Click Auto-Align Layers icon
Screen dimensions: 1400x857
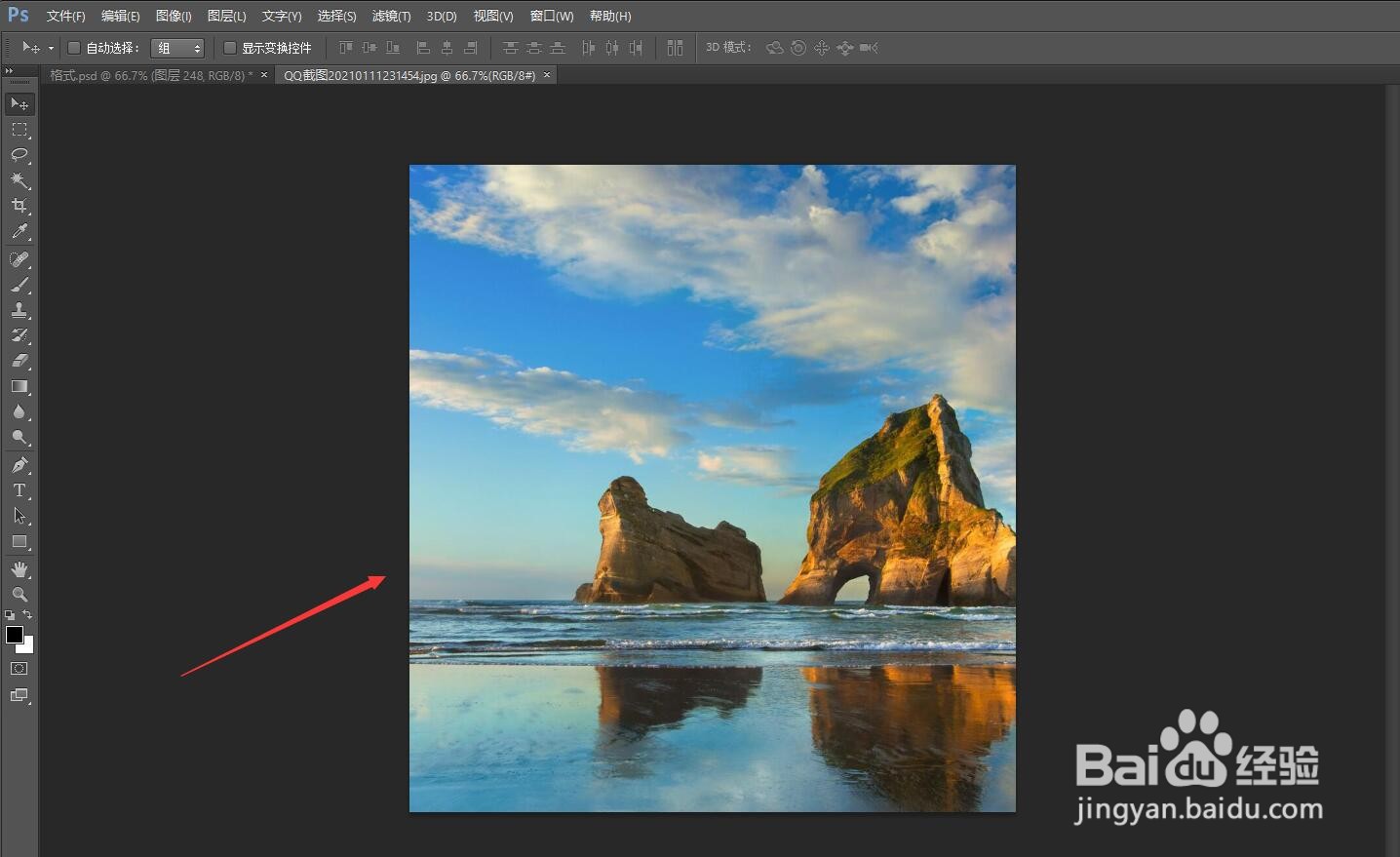[x=675, y=48]
